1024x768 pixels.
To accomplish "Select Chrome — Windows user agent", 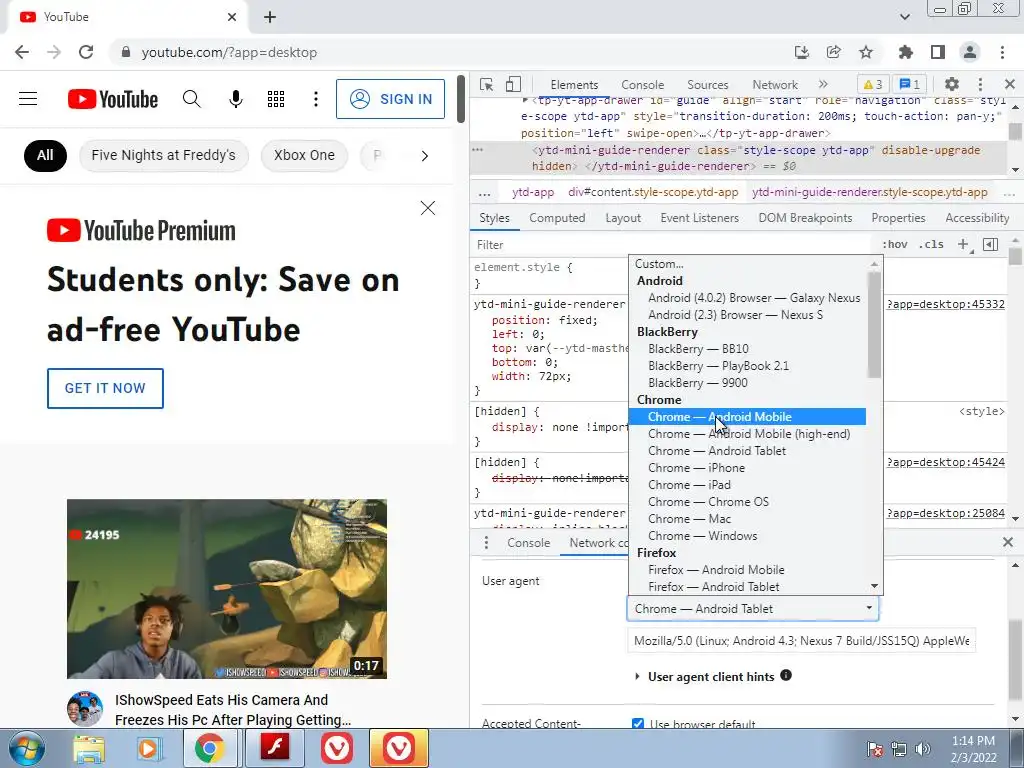I will point(747,536).
